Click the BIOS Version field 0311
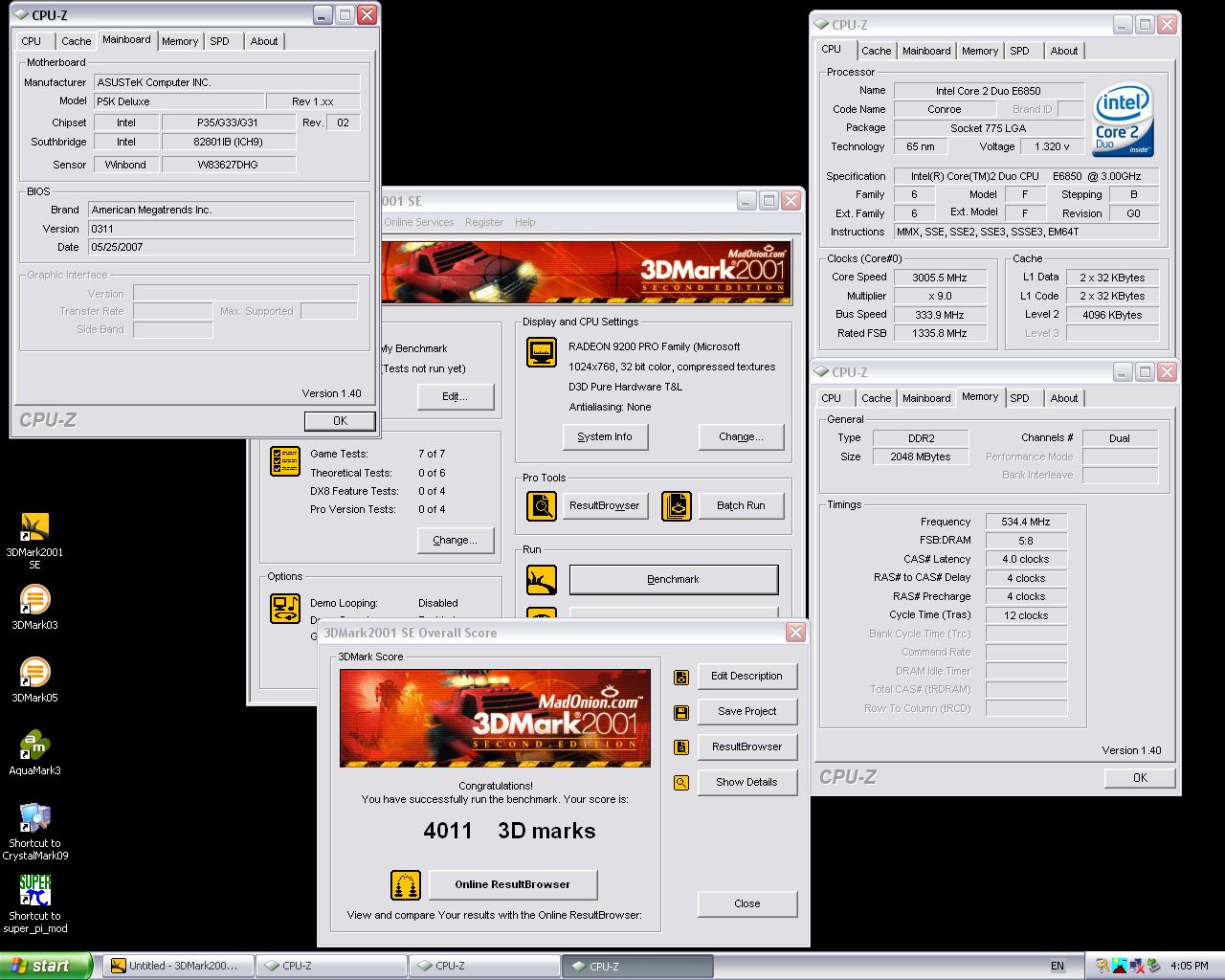 221,229
